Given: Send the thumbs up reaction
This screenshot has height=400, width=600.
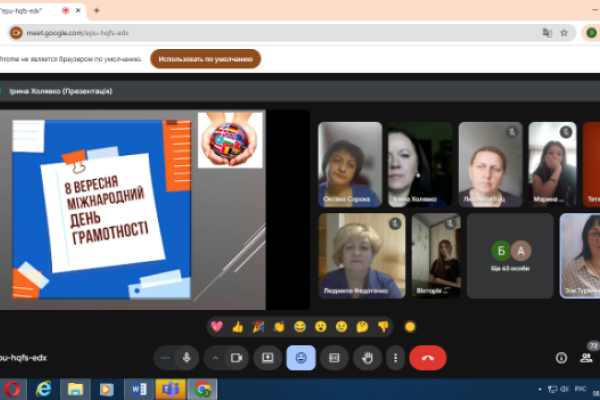Looking at the screenshot, I should click(238, 326).
